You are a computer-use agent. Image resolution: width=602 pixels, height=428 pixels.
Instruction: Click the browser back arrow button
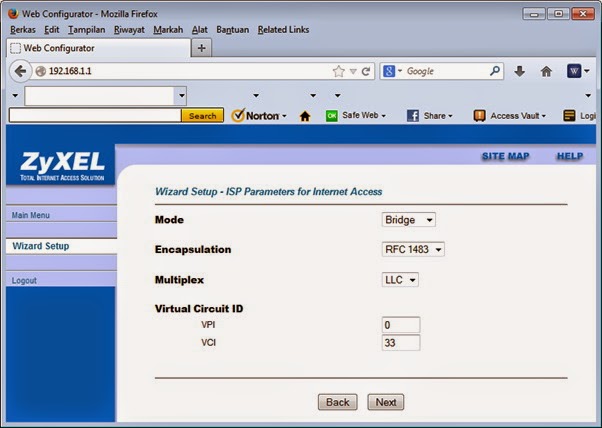[20, 71]
